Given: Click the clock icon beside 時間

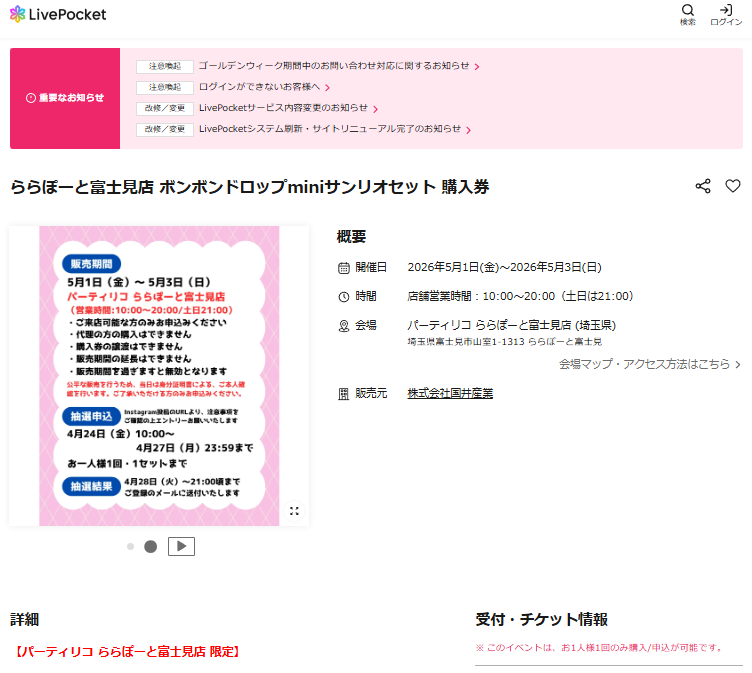Looking at the screenshot, I should pos(344,297).
